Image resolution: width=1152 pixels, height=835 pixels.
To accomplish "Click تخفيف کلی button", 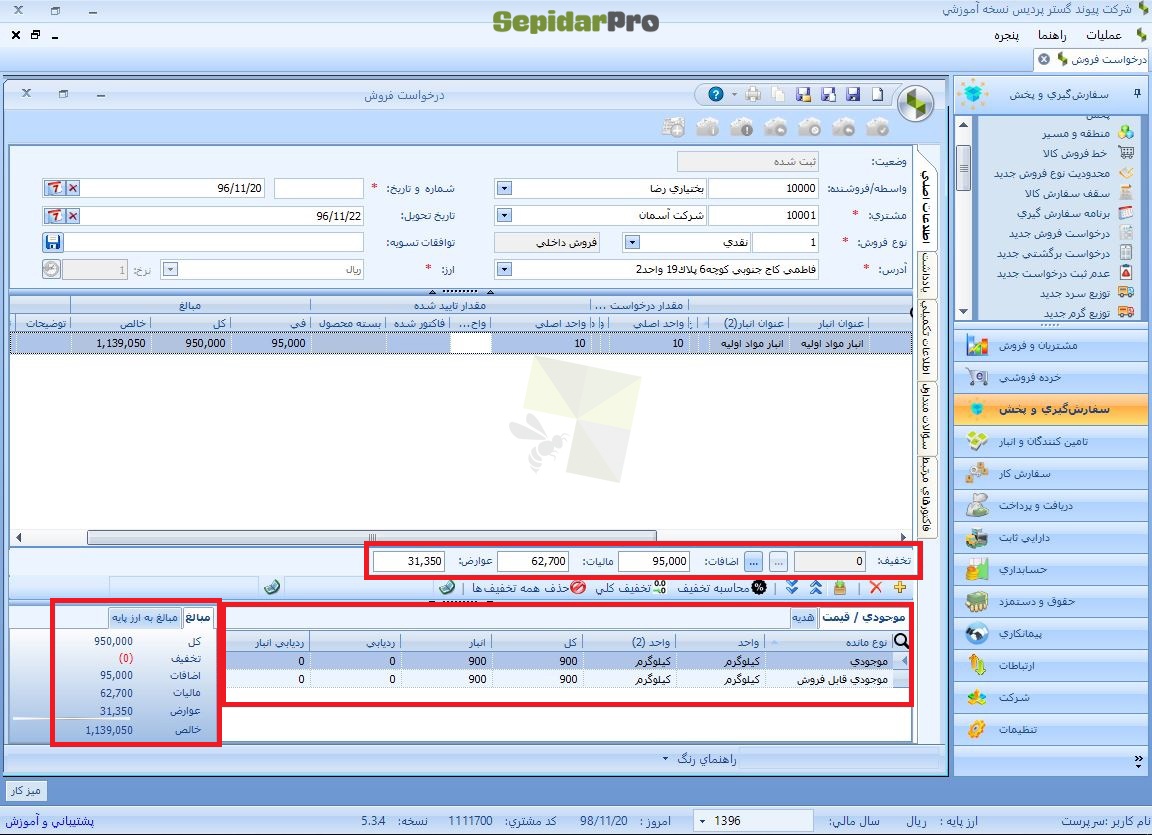I will pos(630,588).
